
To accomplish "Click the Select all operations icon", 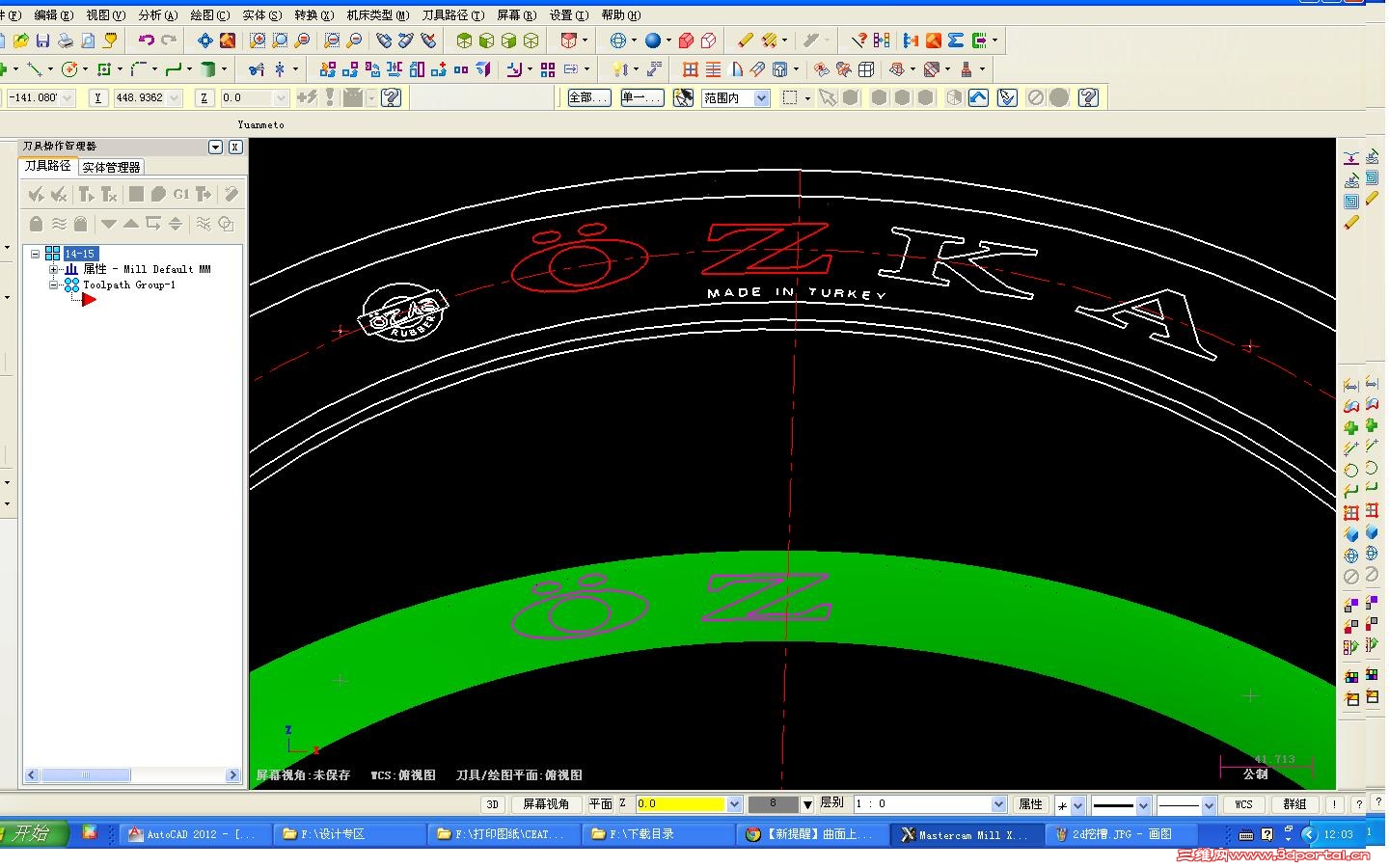I will (36, 195).
